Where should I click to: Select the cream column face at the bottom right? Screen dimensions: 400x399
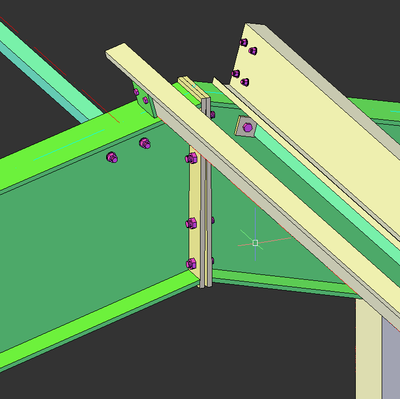[x=369, y=348]
